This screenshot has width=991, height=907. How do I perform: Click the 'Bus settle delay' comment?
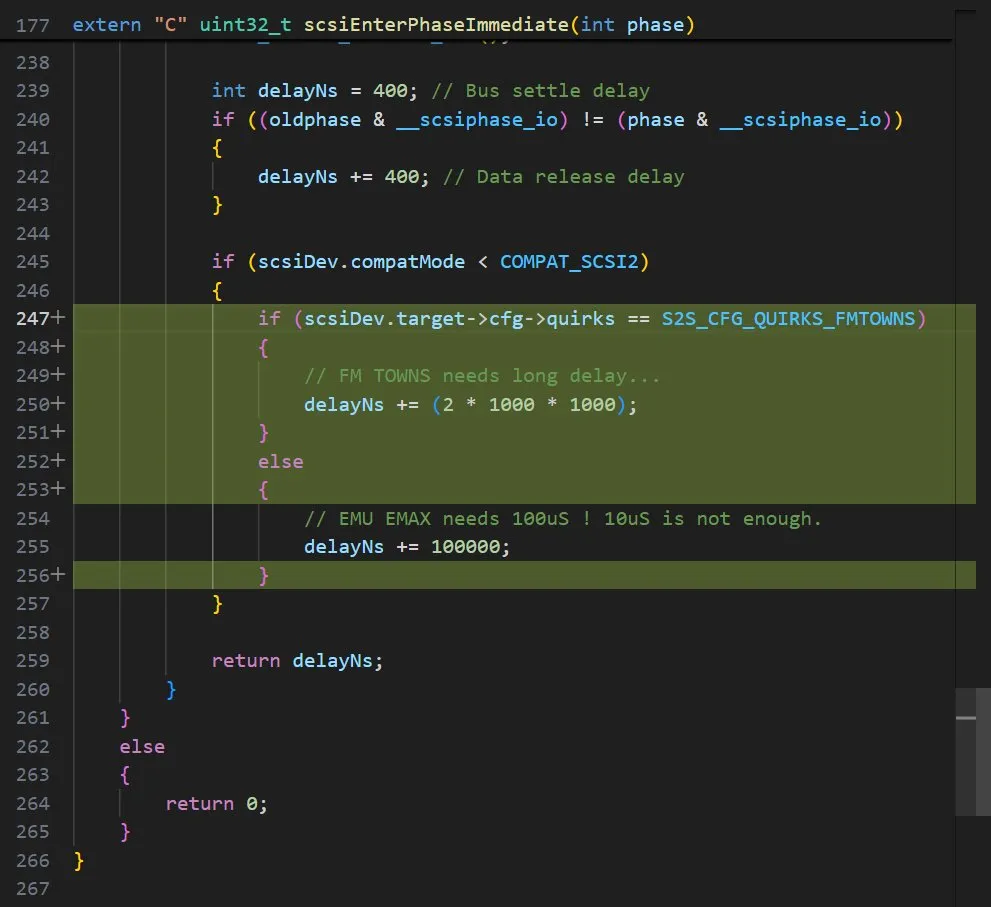pyautogui.click(x=540, y=90)
